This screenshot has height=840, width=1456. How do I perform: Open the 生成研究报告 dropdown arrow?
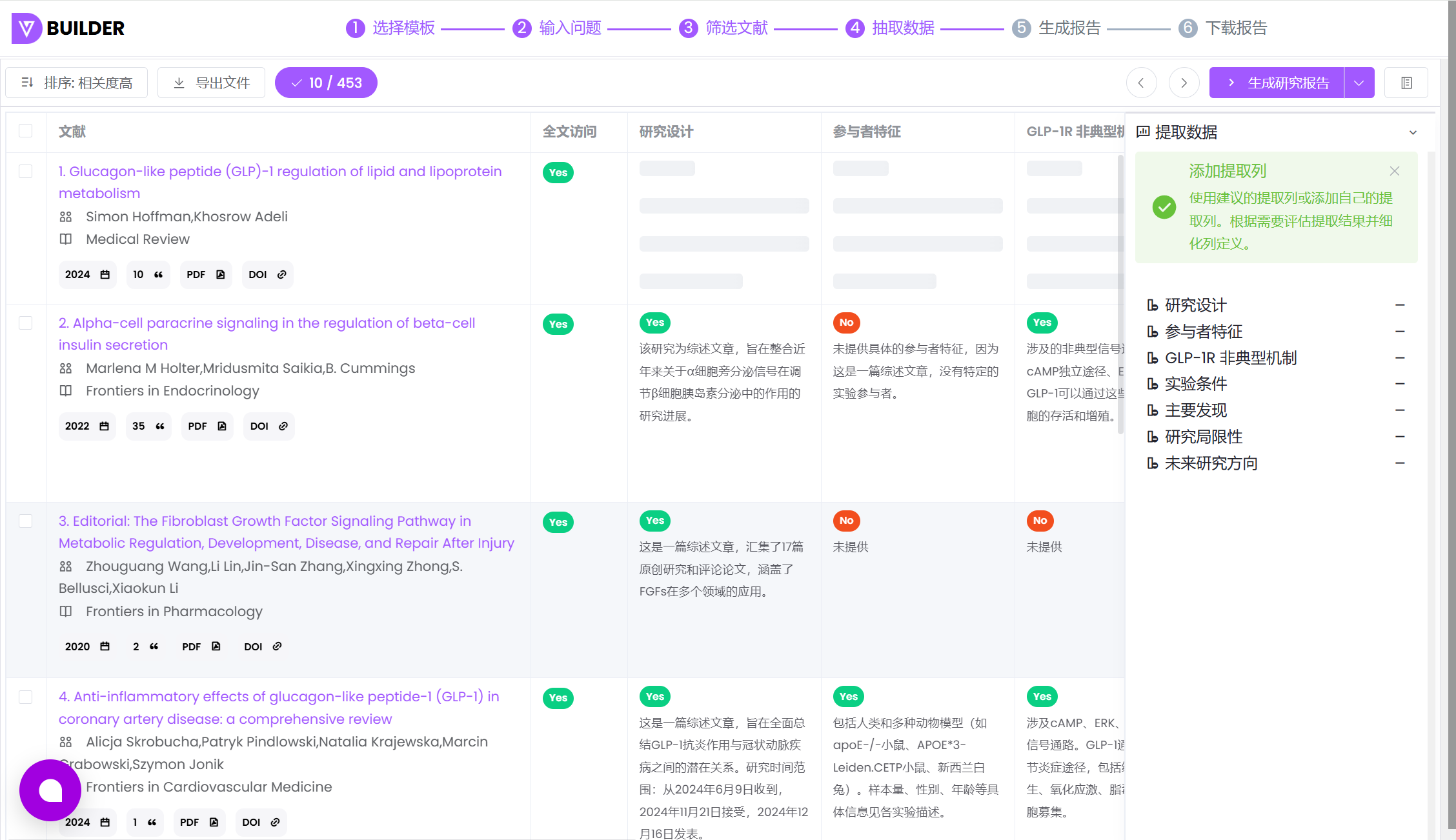(x=1359, y=83)
